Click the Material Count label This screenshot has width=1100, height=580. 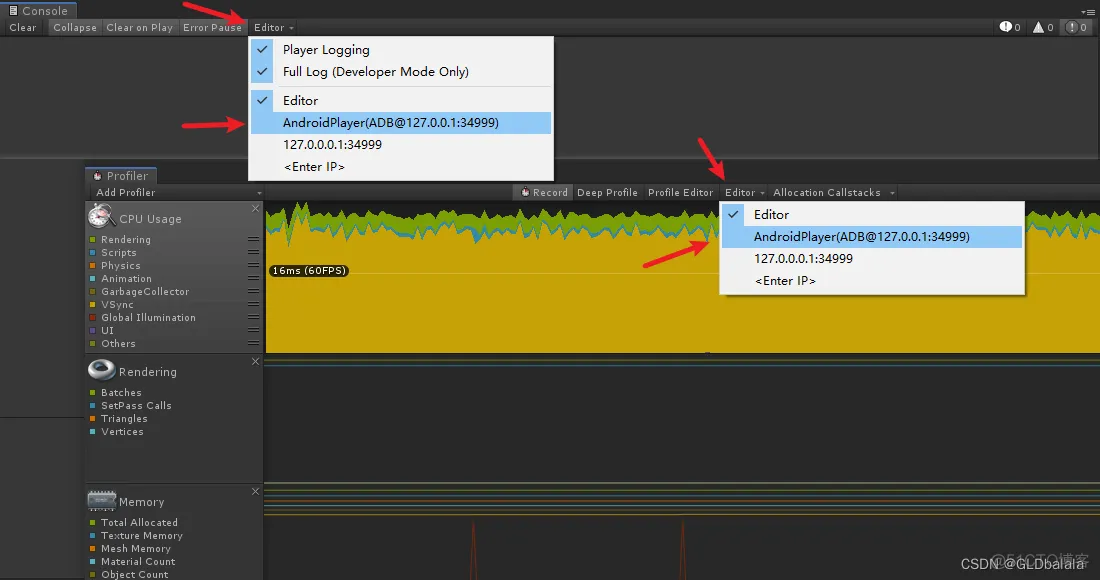pos(138,561)
